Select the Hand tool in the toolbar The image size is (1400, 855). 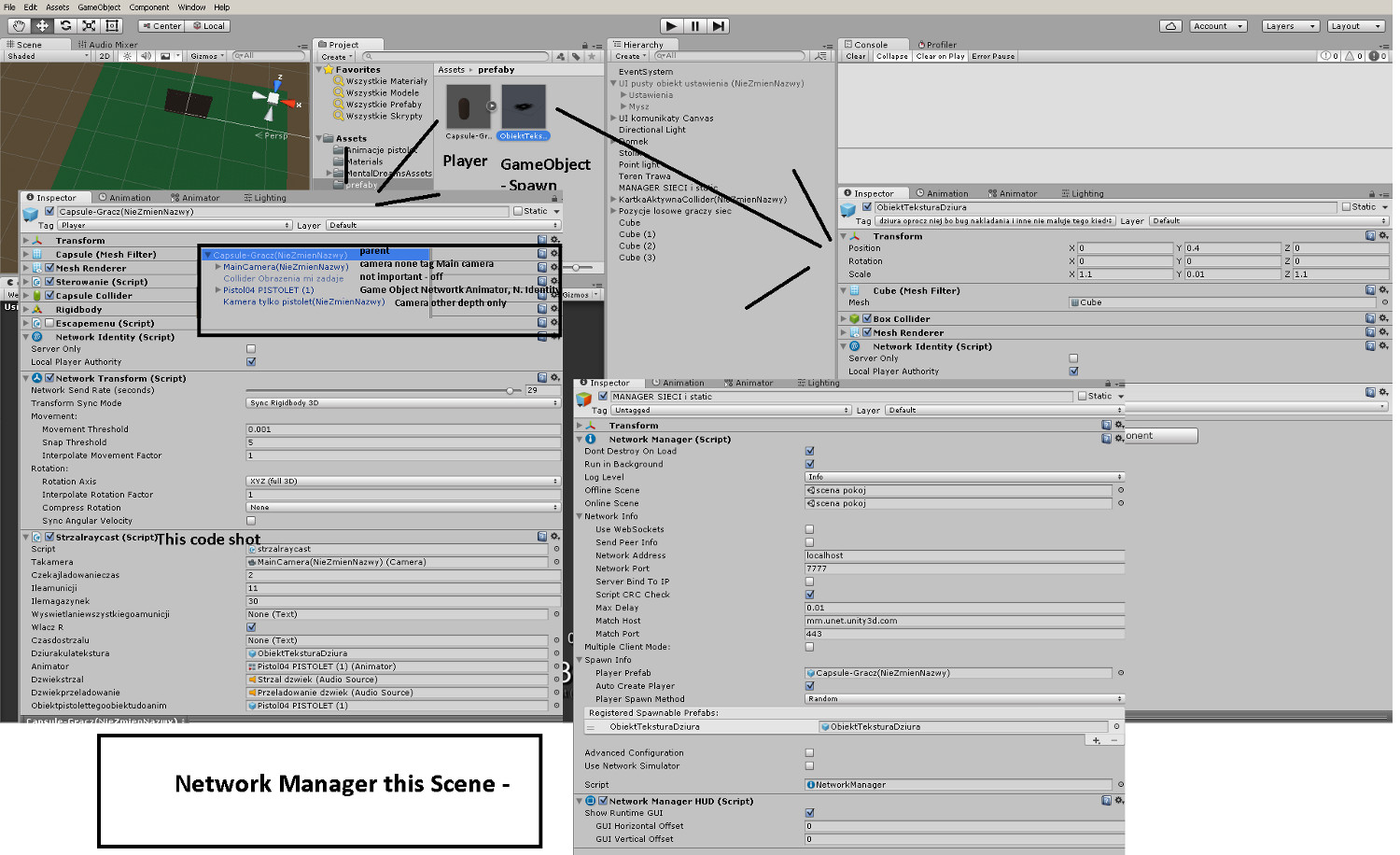click(x=19, y=26)
